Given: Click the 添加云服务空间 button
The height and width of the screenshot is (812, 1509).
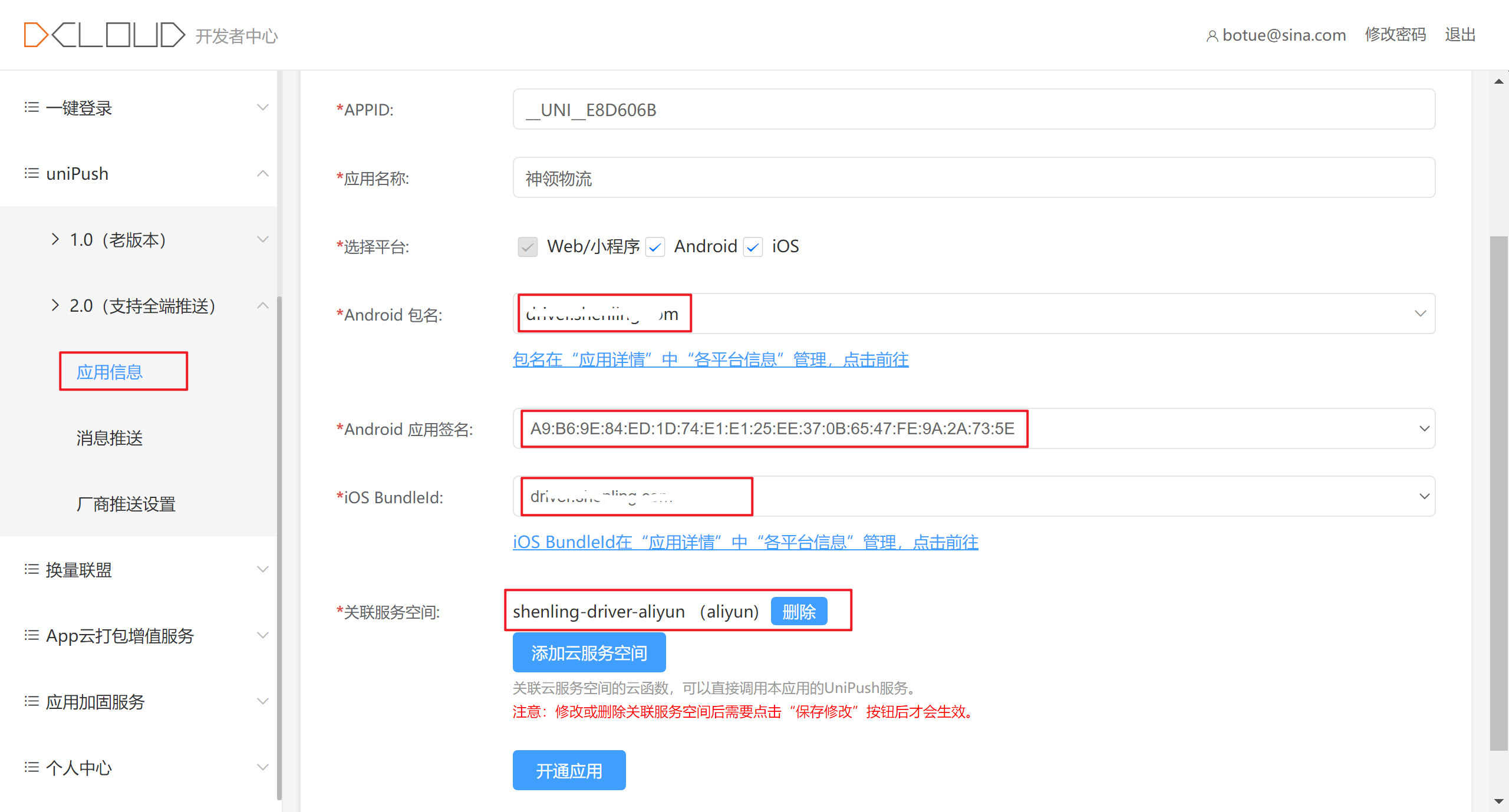Looking at the screenshot, I should coord(589,652).
